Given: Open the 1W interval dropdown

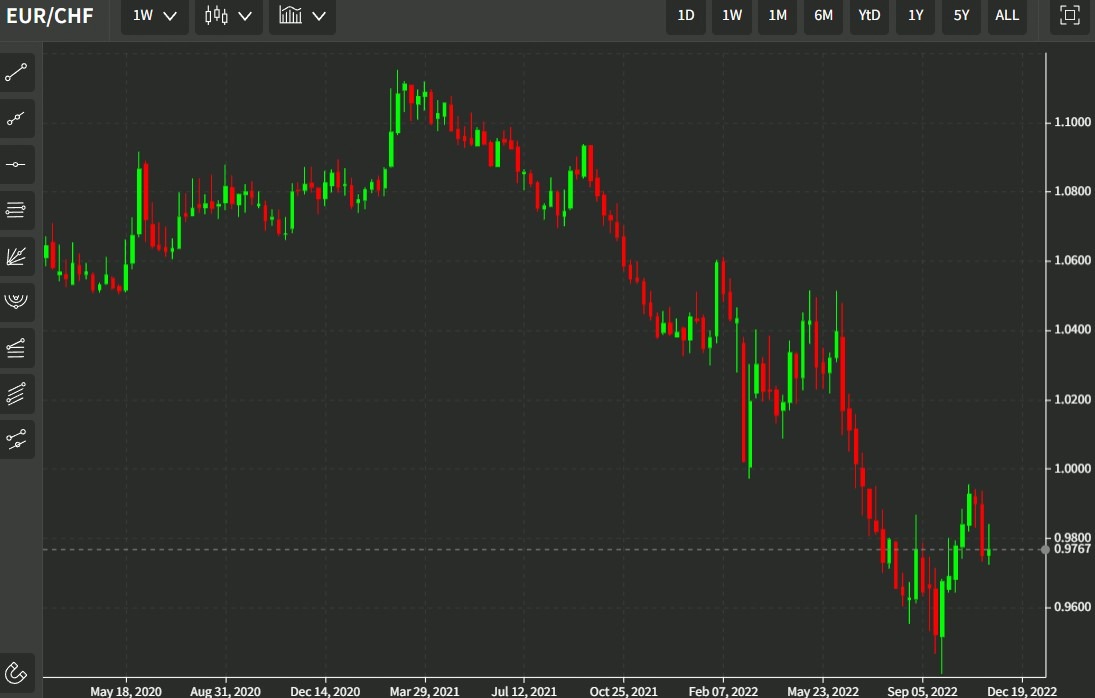Looking at the screenshot, I should click(154, 15).
